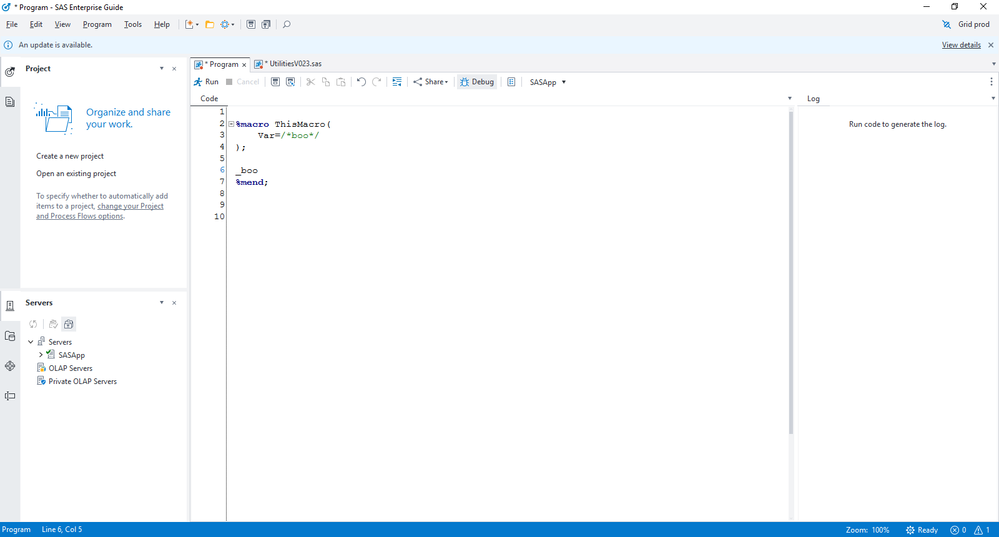Click the Open folder toolbar icon
Viewport: 999px width, 537px height.
pos(210,24)
